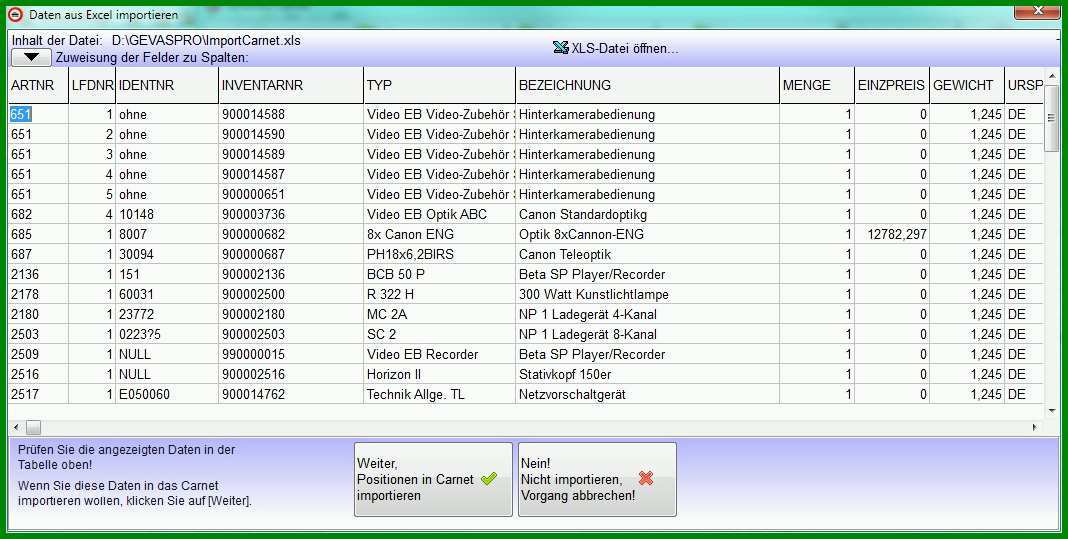The image size is (1068, 539).
Task: Click the Netzvorschaltgerät cell
Action: 648,394
